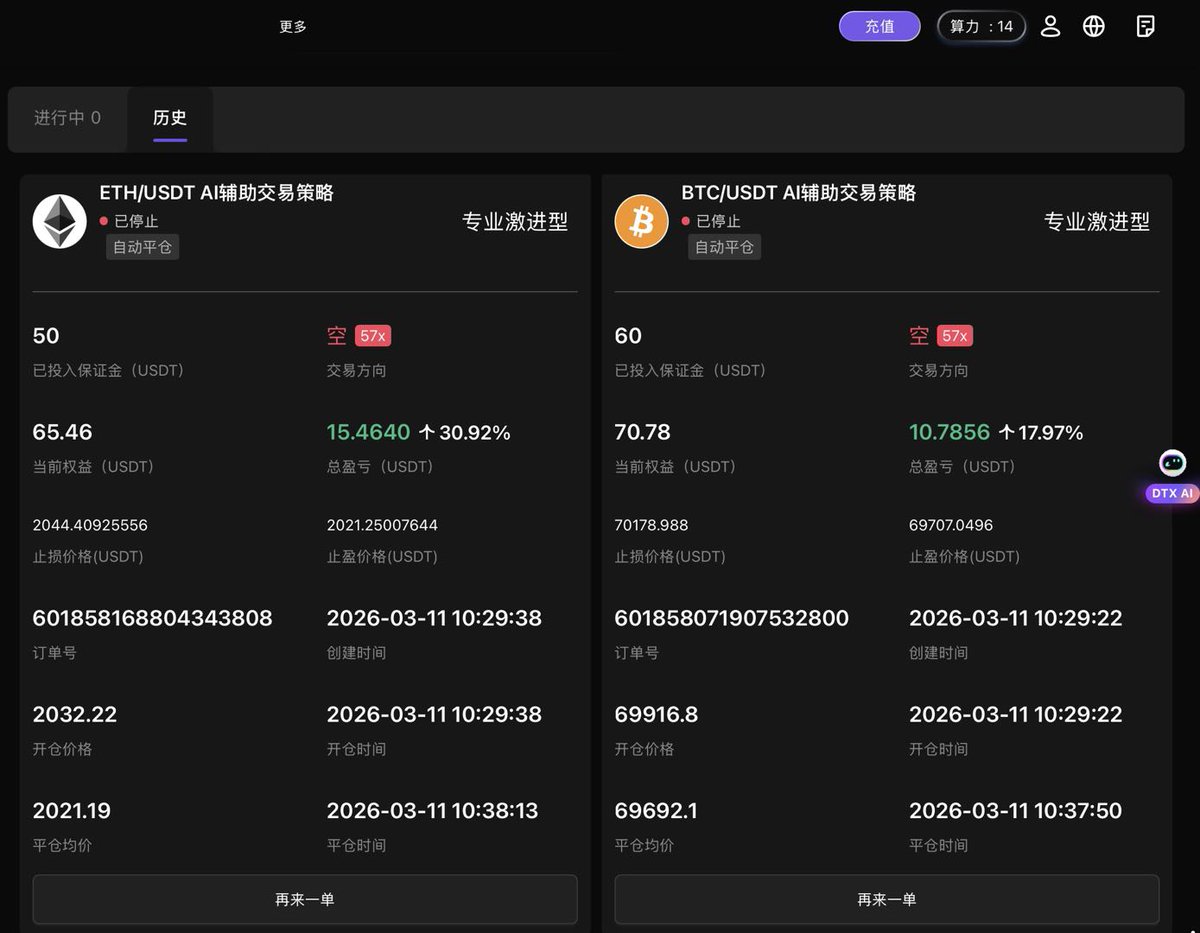This screenshot has height=933, width=1200.
Task: Click 再来一单 on the BTC strategy card
Action: [886, 899]
